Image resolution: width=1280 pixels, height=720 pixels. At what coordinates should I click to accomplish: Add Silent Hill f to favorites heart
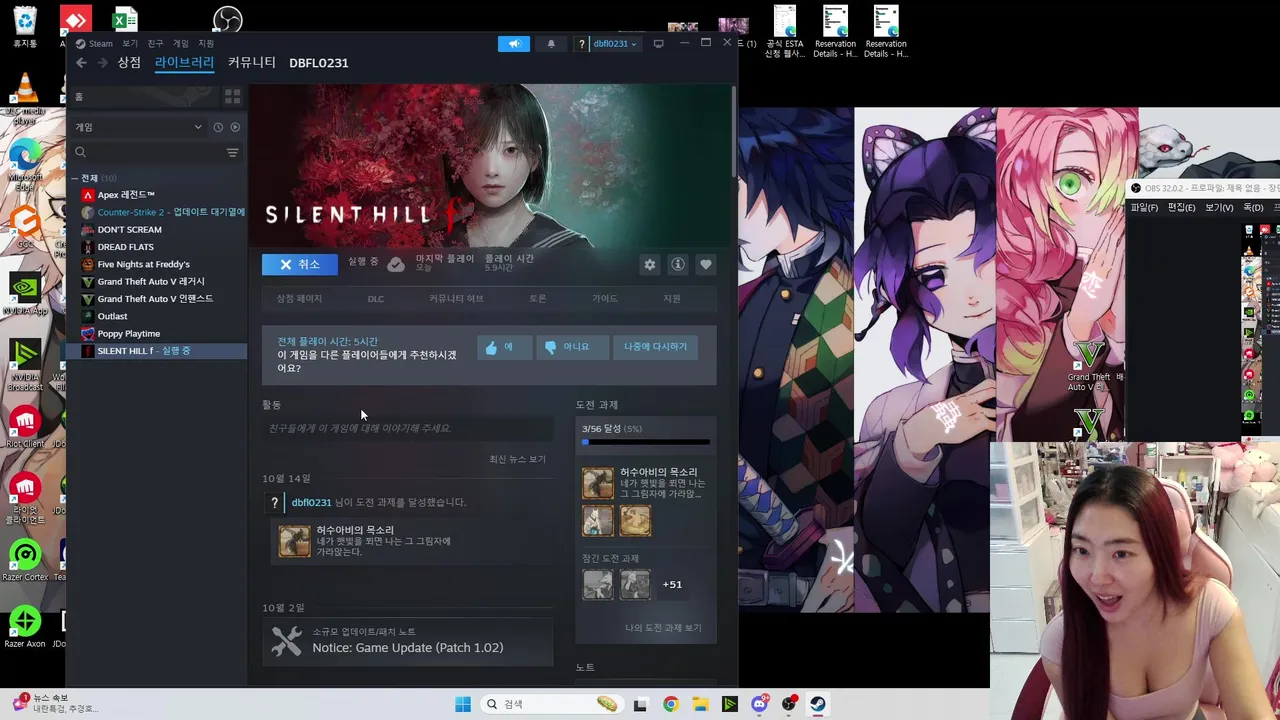pyautogui.click(x=706, y=264)
